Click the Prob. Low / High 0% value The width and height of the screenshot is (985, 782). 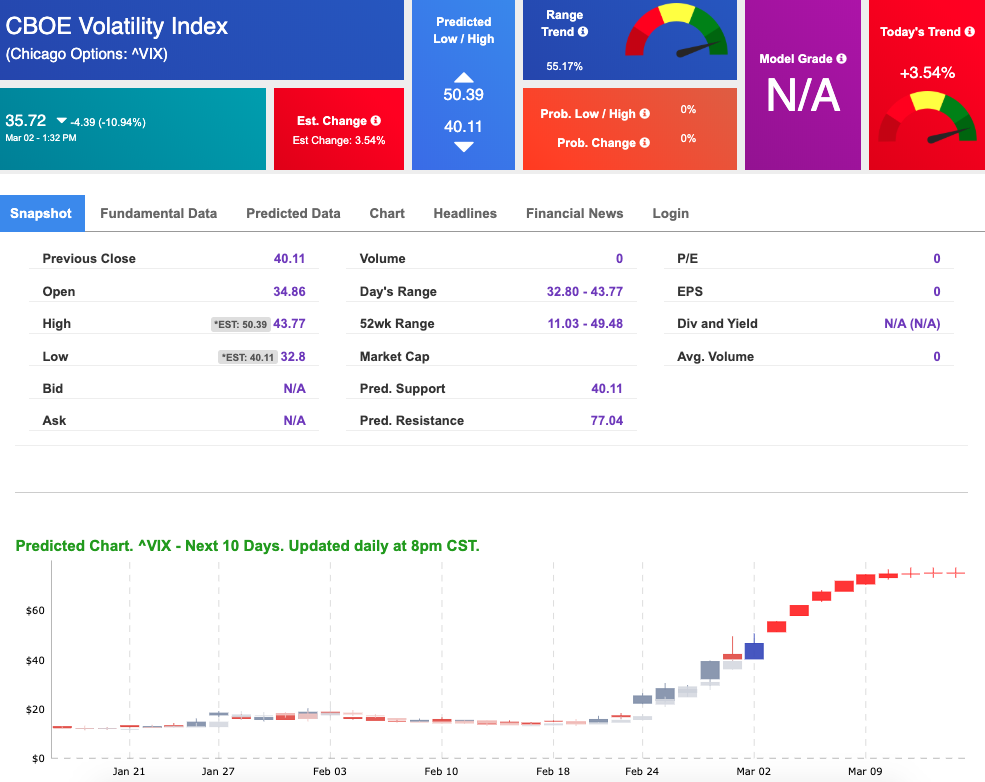click(x=688, y=109)
